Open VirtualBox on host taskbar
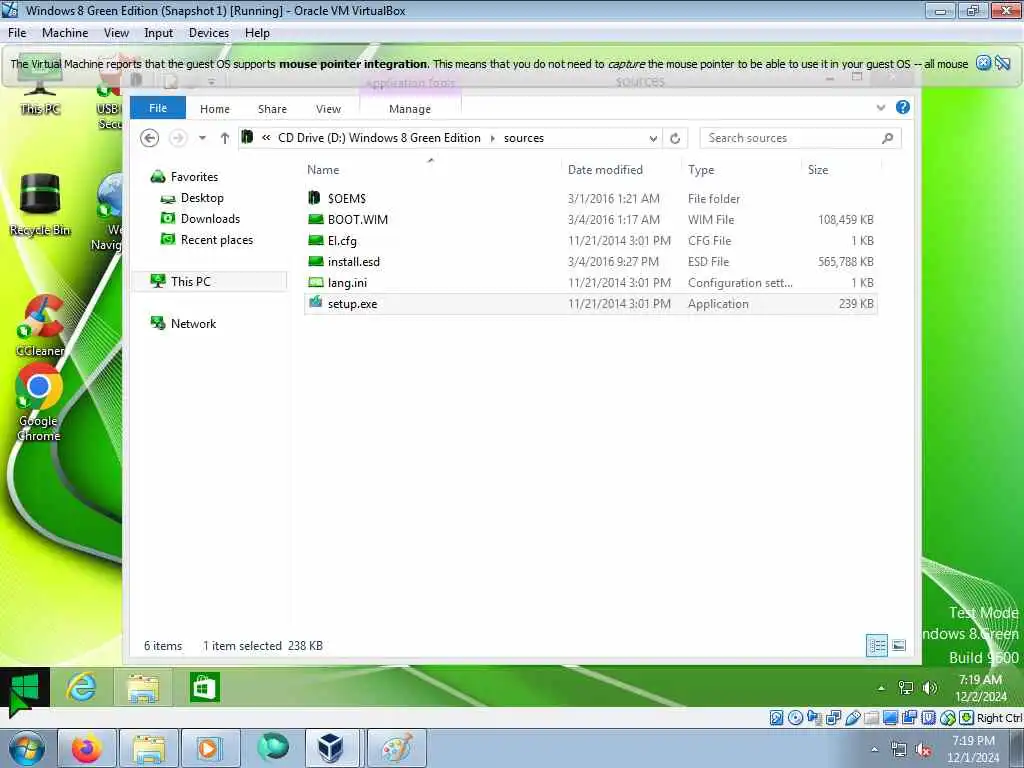 330,748
